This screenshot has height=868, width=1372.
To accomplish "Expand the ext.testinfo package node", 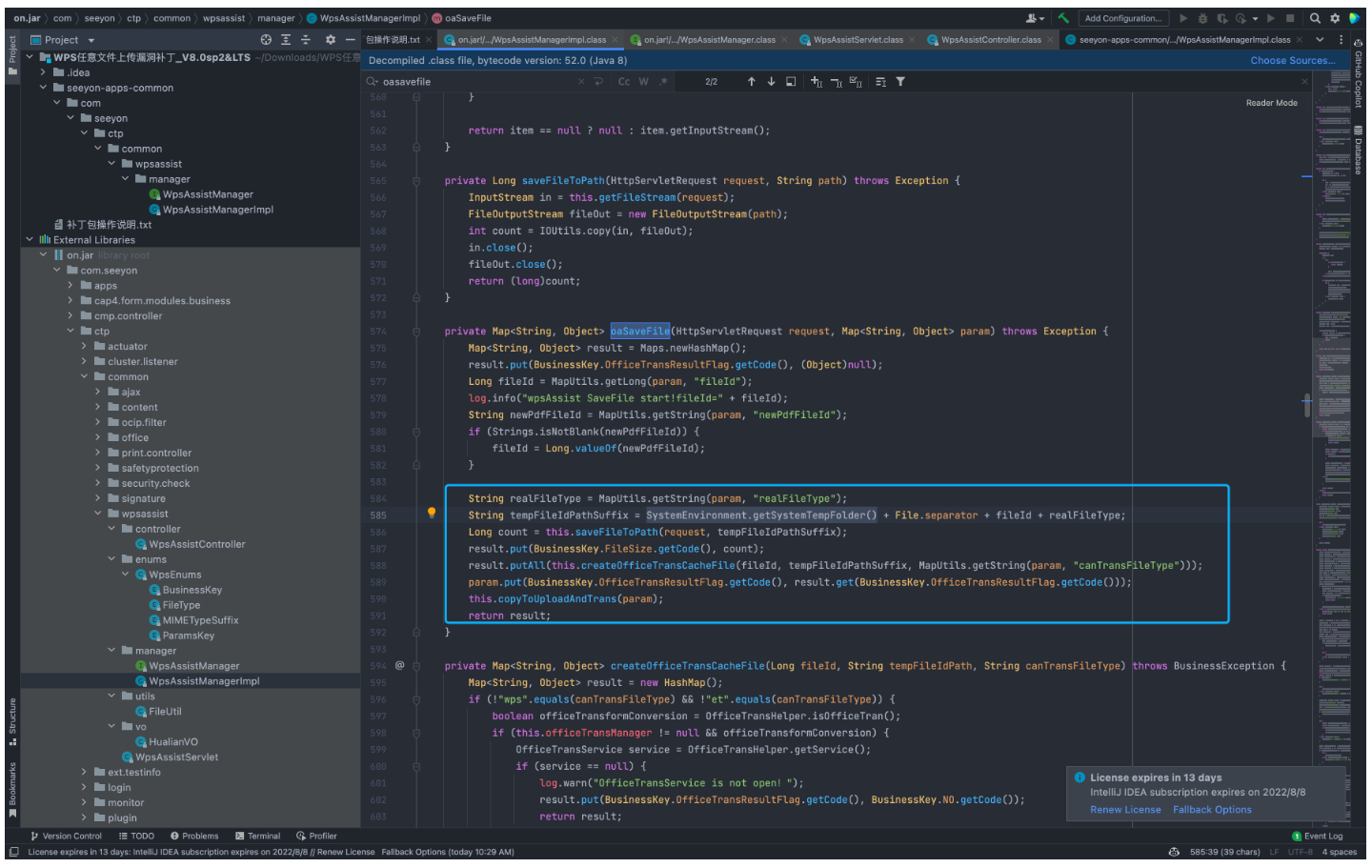I will 84,773.
